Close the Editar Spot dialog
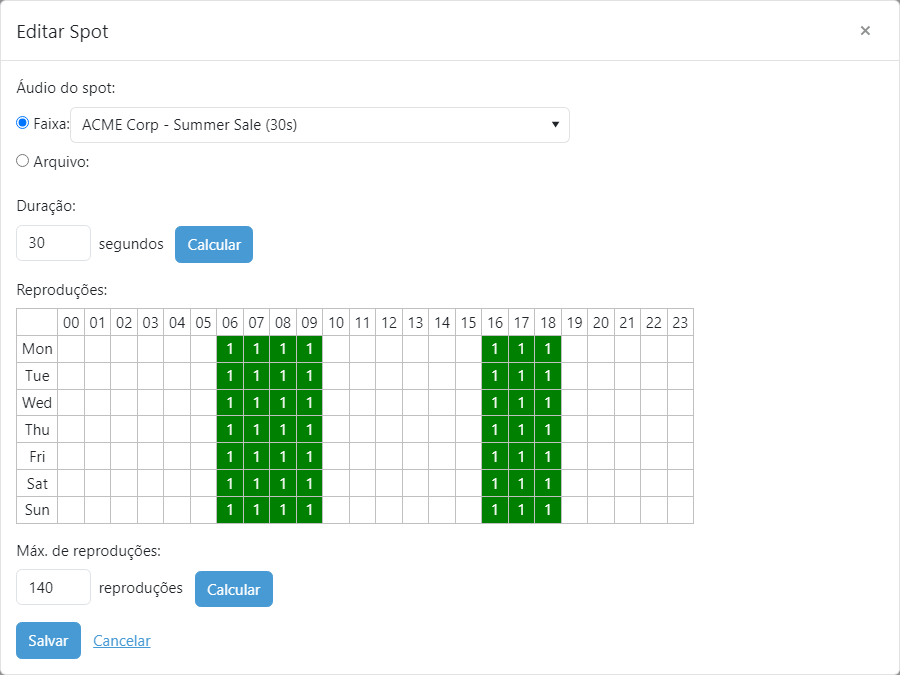The image size is (900, 675). click(865, 30)
